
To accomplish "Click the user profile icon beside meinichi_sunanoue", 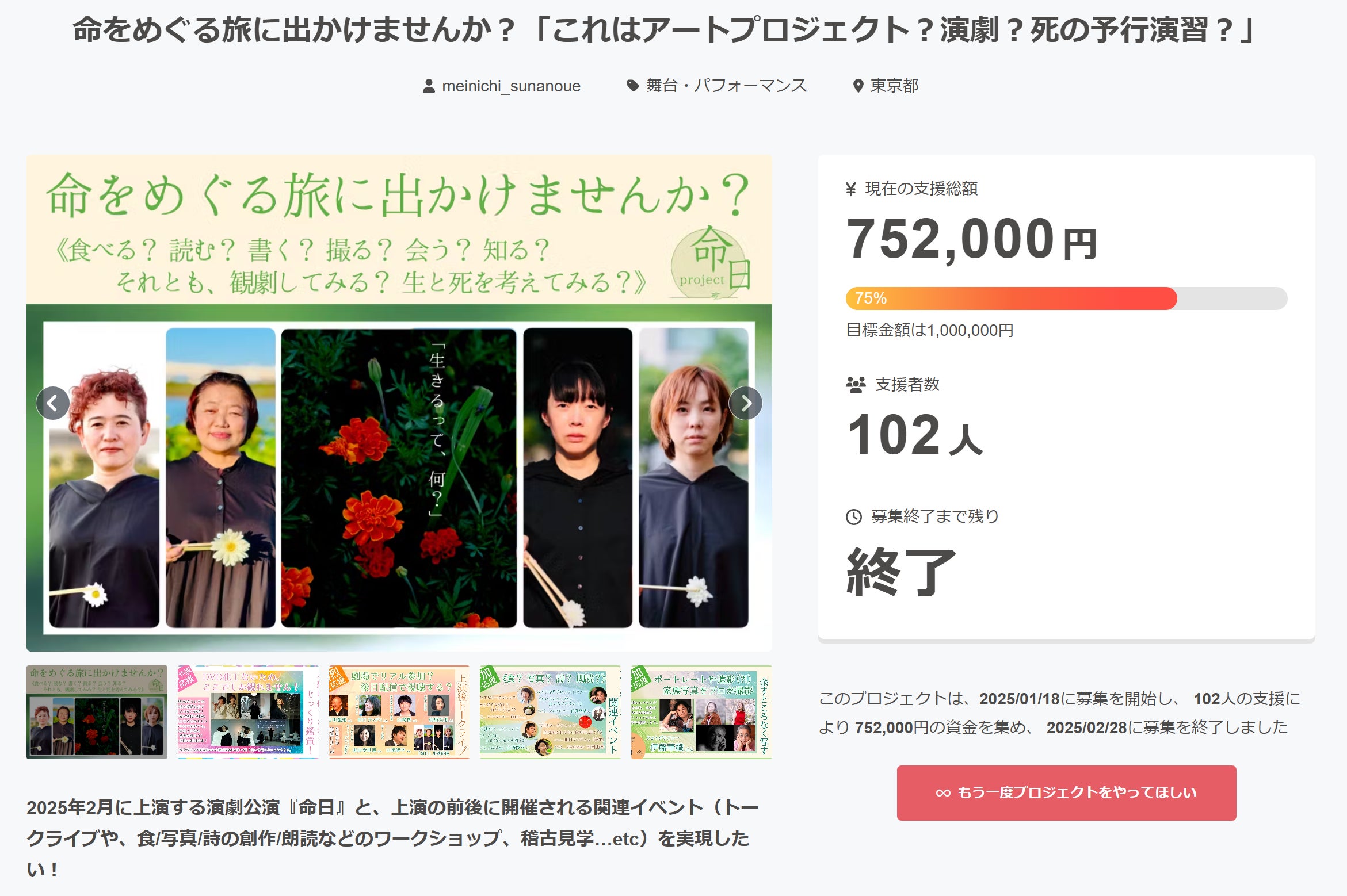I will click(429, 86).
